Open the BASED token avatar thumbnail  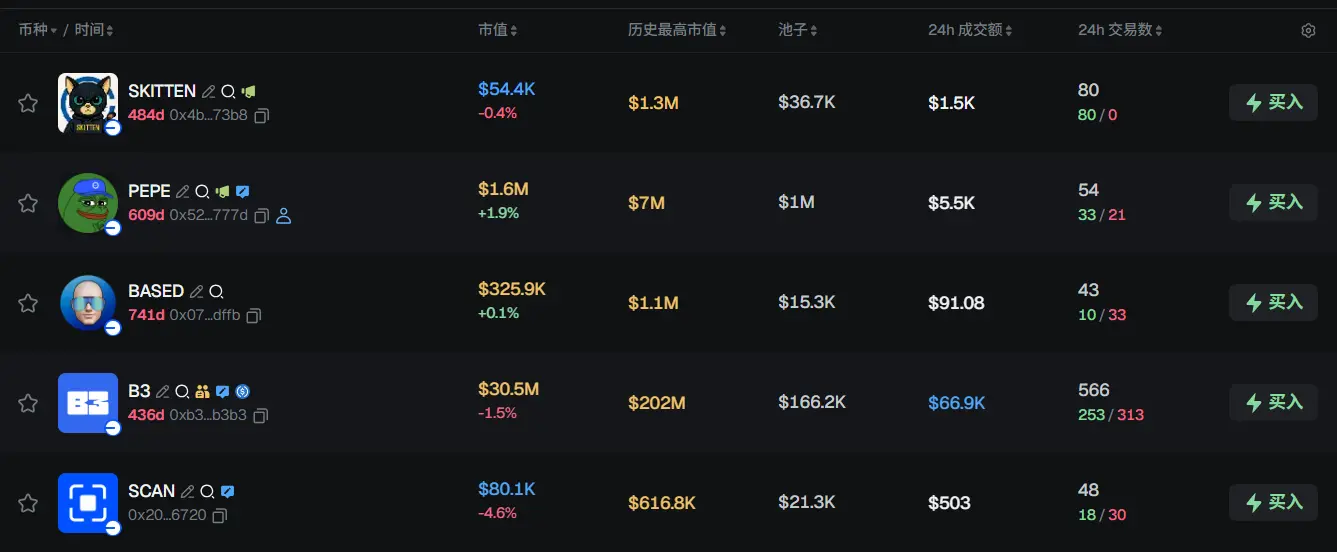88,302
